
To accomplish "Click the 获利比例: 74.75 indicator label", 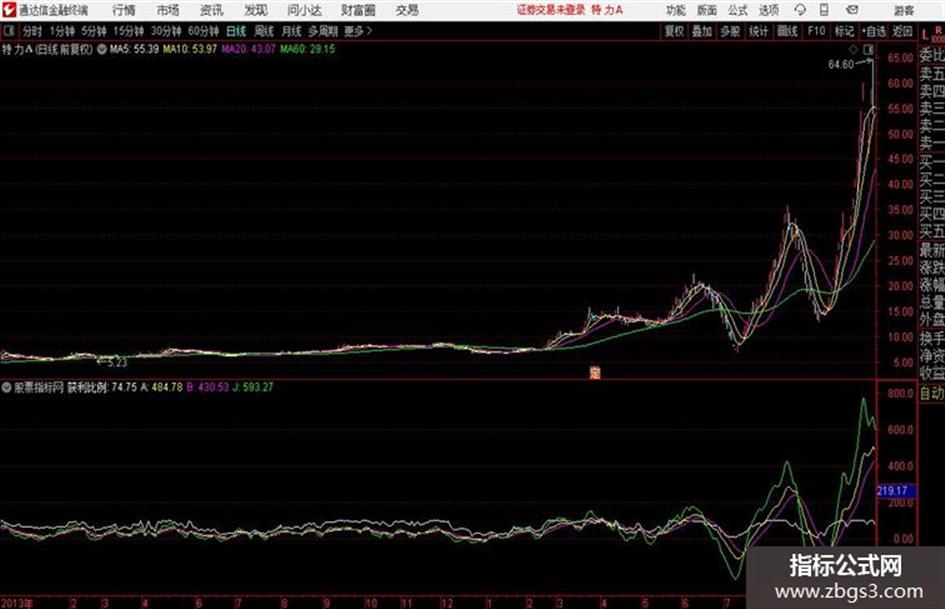I will click(x=102, y=387).
